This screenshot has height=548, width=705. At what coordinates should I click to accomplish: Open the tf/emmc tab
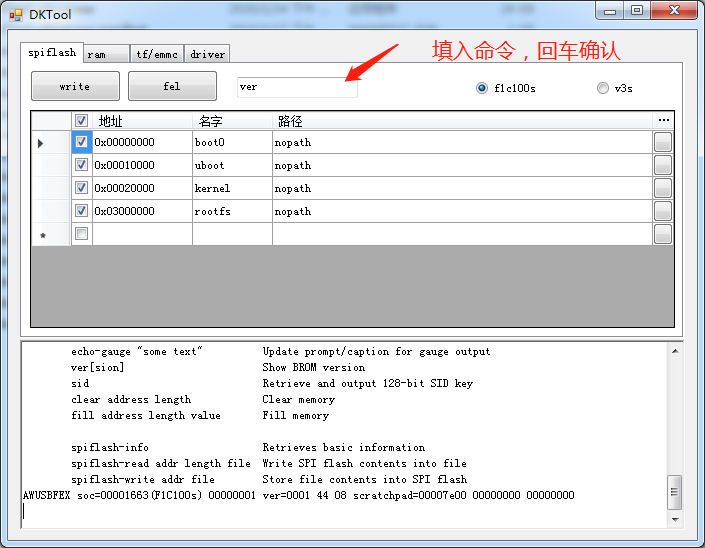[157, 54]
